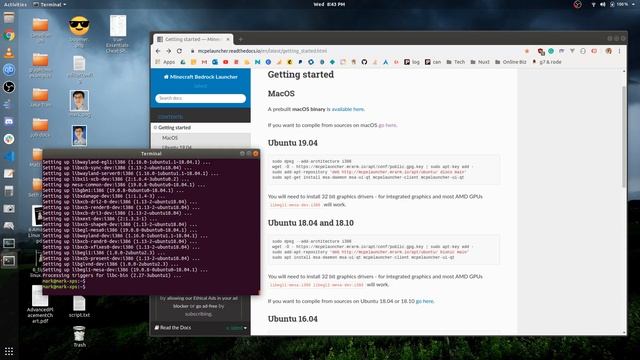Open the clock calendar in top bar
Image resolution: width=640 pixels, height=360 pixels.
[x=329, y=4]
